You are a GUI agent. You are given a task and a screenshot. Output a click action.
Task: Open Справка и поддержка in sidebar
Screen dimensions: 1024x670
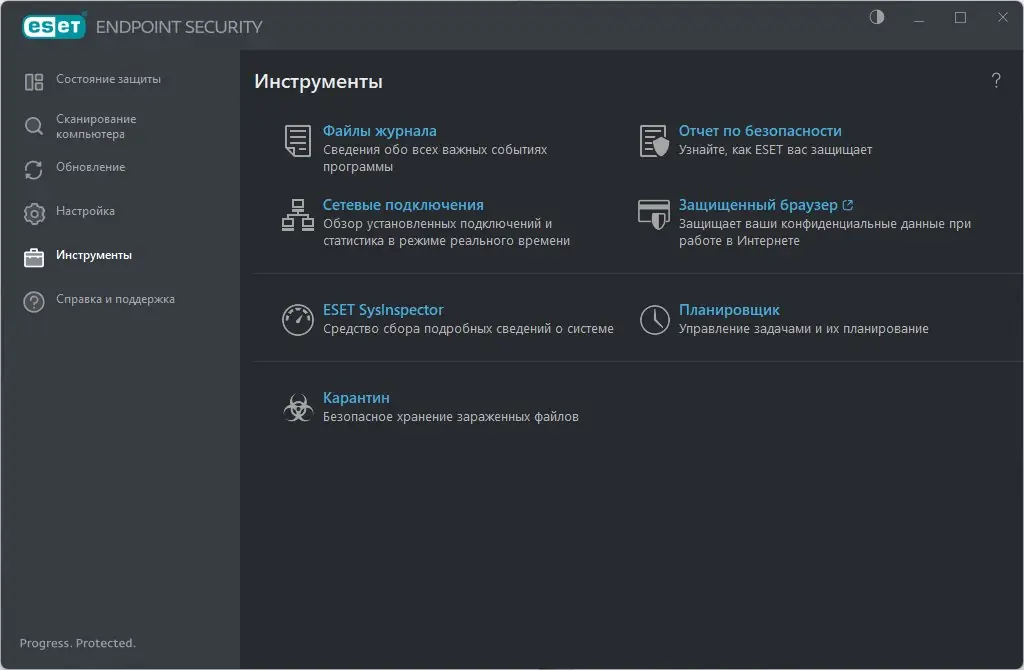point(115,300)
